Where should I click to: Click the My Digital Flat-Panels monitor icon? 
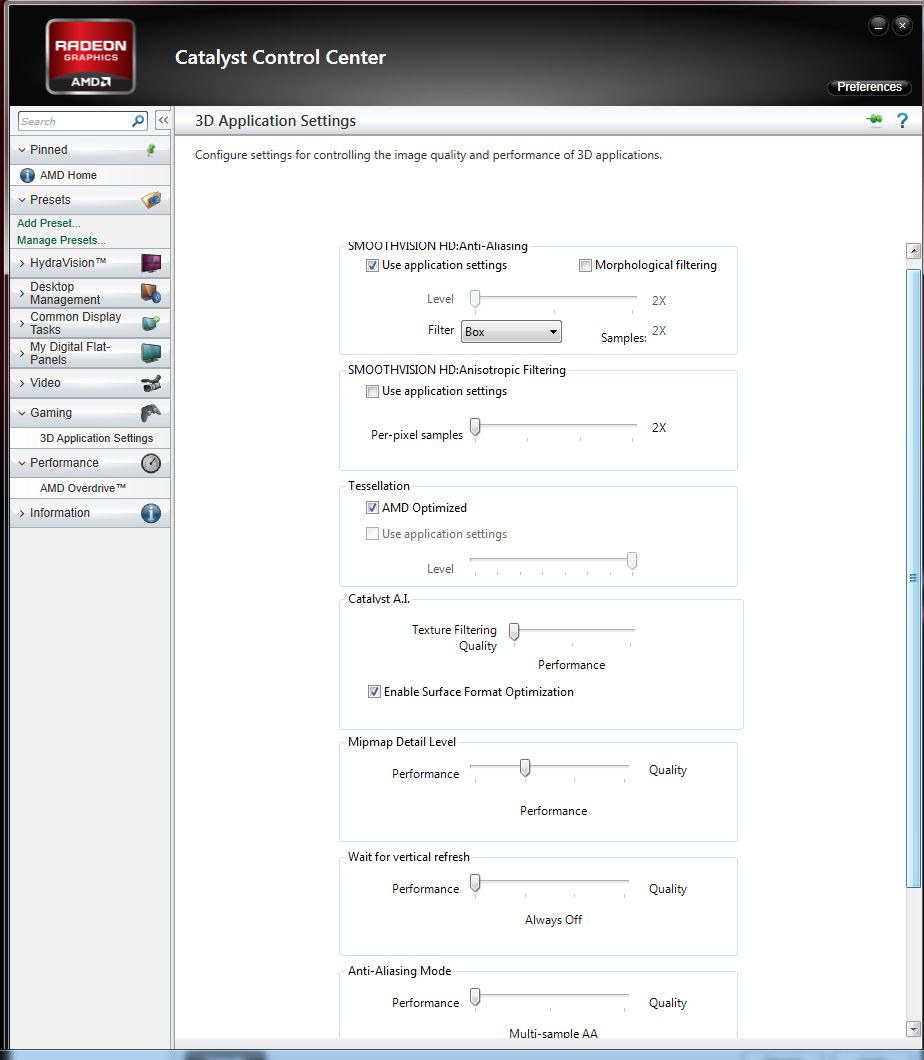coord(151,353)
